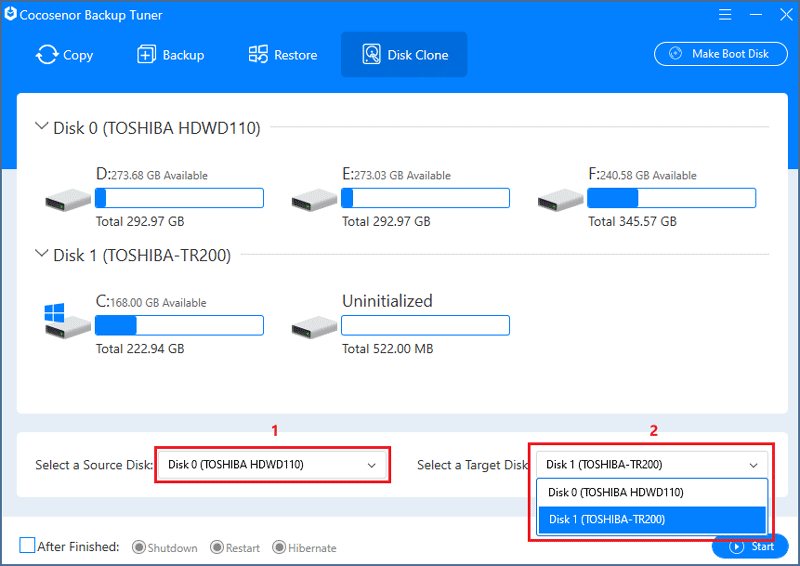
Task: Switch to the Restore tab
Action: coord(283,55)
